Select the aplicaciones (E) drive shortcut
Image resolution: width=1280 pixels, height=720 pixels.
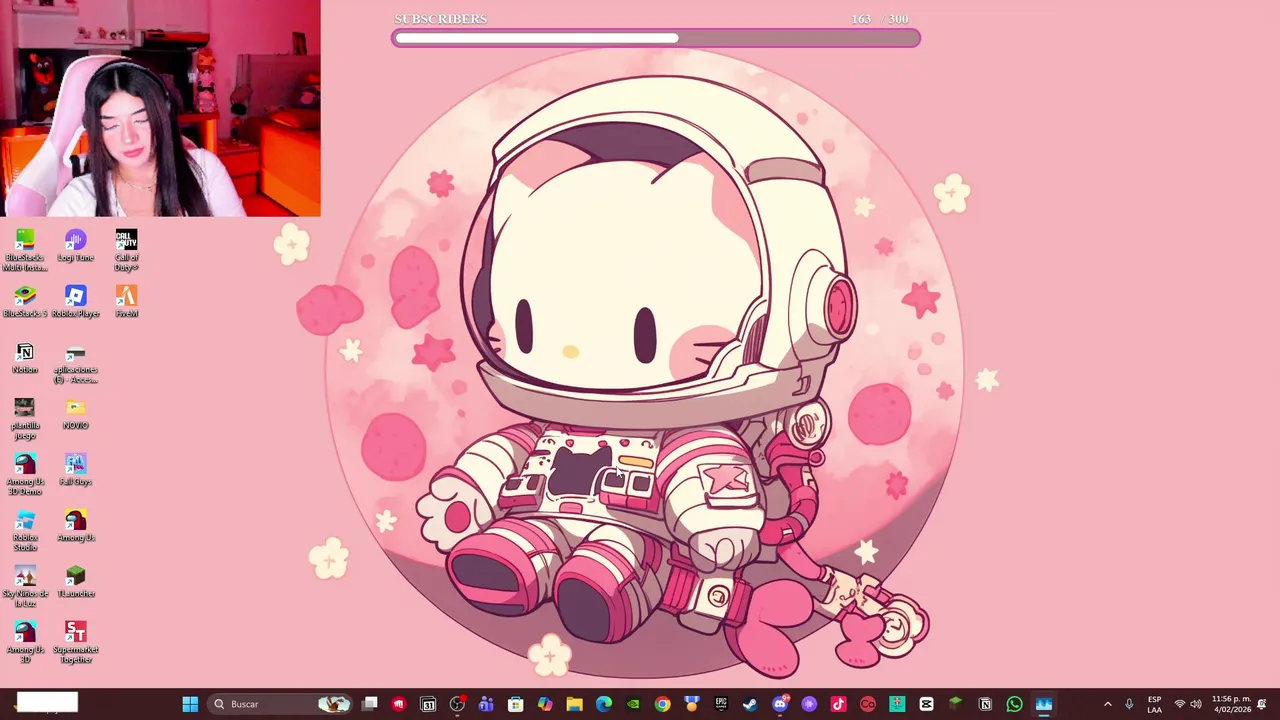coord(76,363)
